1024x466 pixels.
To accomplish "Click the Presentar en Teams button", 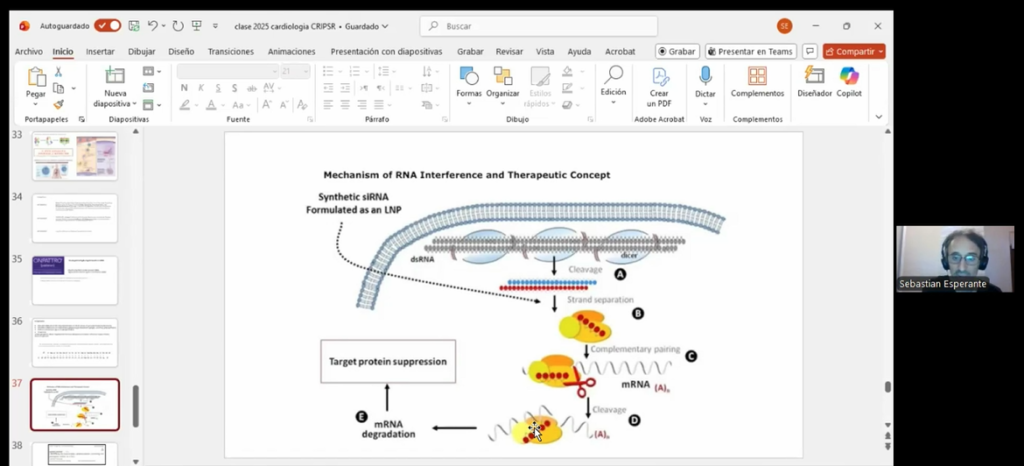I will click(750, 51).
